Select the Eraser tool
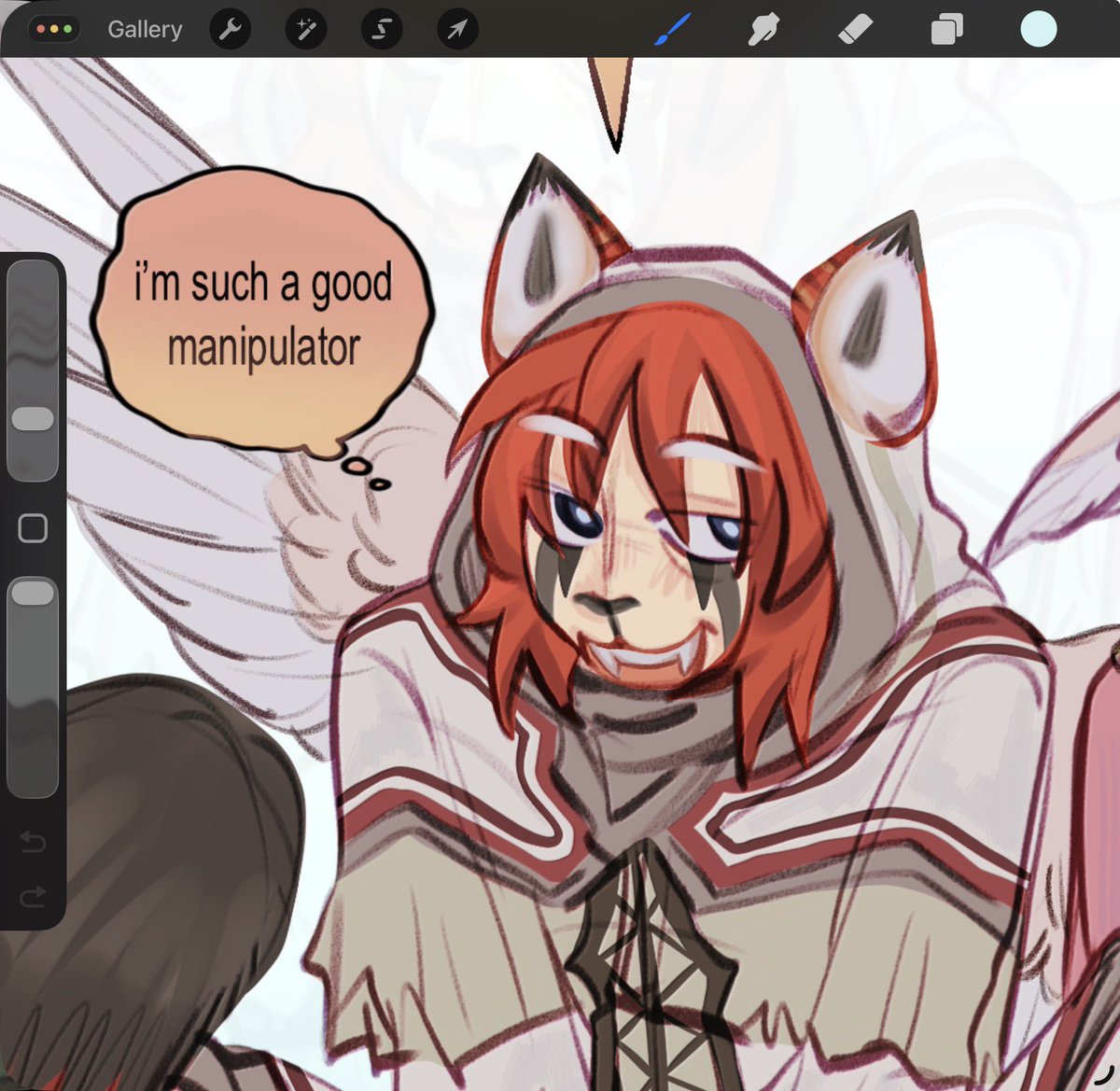Image resolution: width=1120 pixels, height=1091 pixels. 855,30
